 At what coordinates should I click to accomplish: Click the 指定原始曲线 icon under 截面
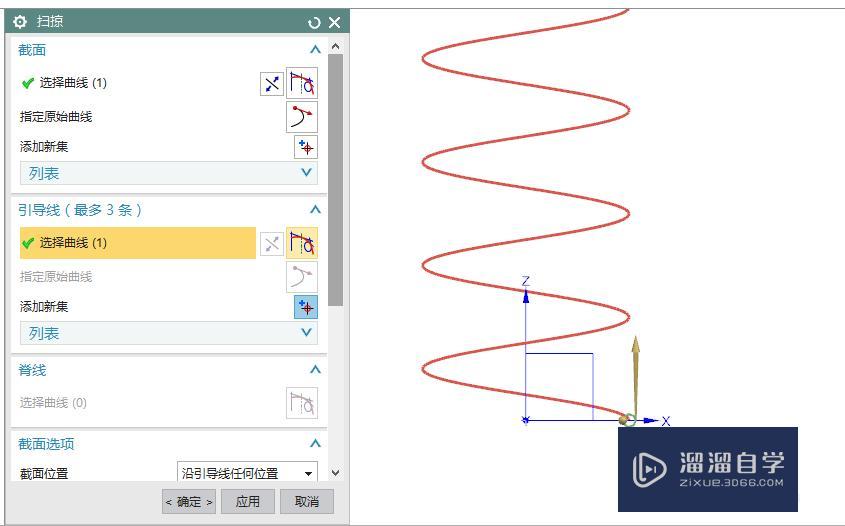(x=302, y=117)
